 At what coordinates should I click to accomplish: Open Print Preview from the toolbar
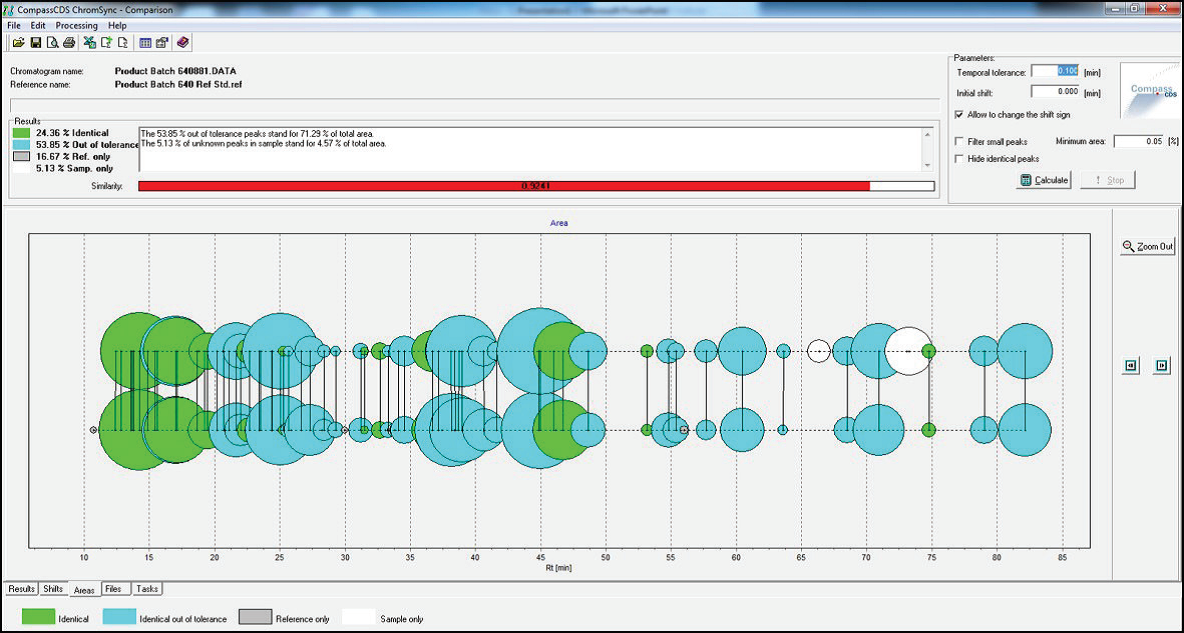[52, 43]
